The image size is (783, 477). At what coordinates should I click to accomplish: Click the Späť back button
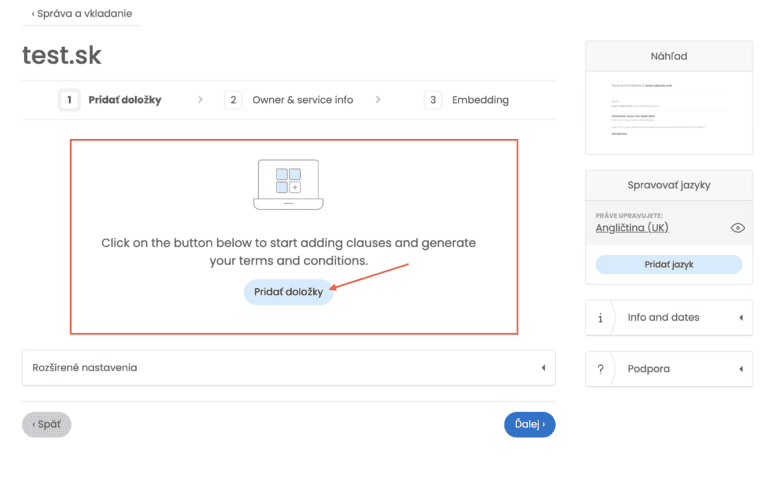coord(47,425)
